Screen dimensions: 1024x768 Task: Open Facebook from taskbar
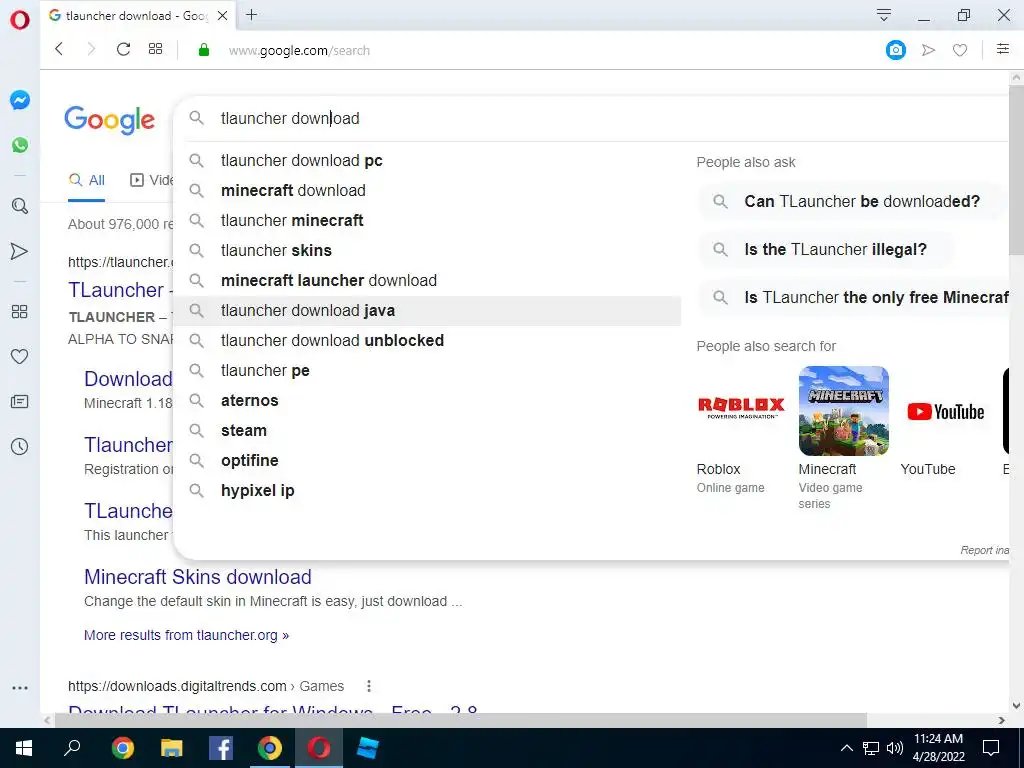click(221, 748)
